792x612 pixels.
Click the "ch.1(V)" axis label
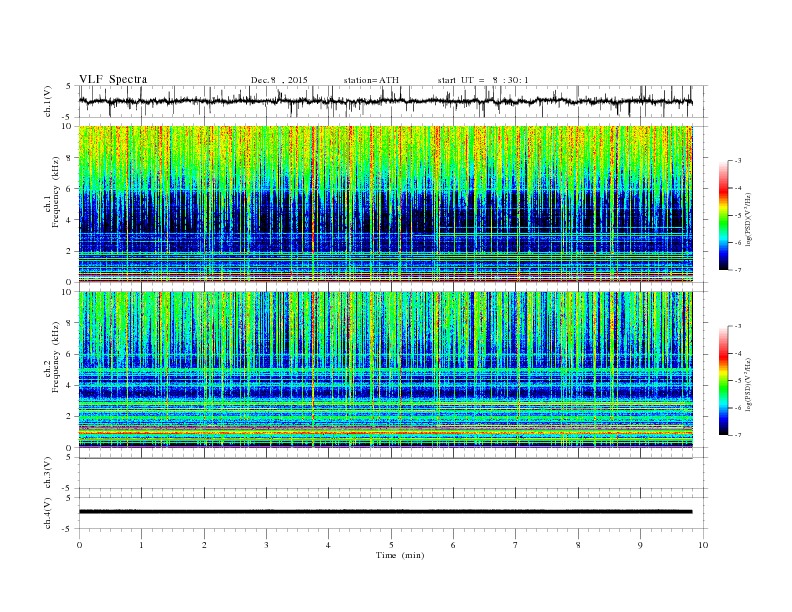48,101
